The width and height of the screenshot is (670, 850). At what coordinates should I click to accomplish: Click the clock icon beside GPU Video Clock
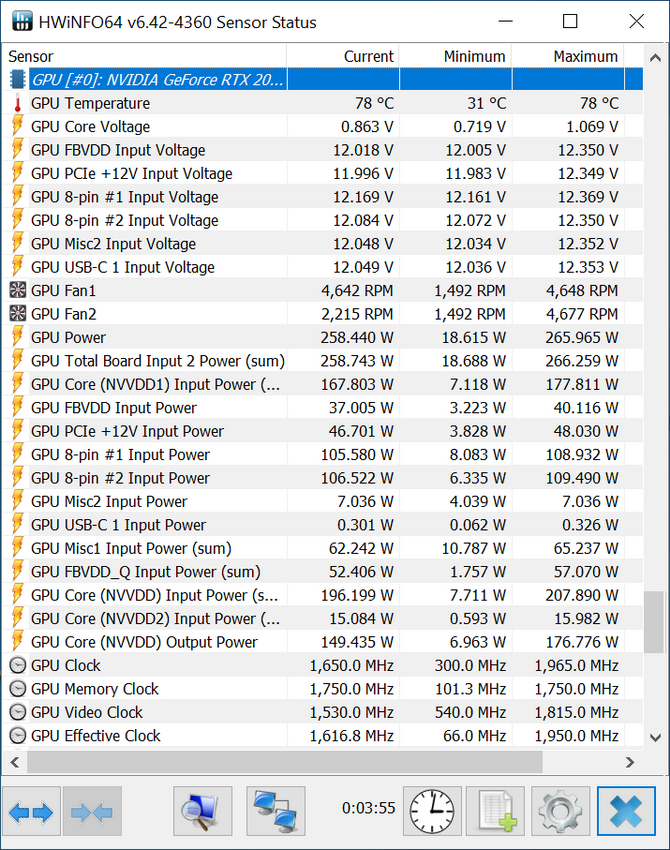click(x=18, y=712)
